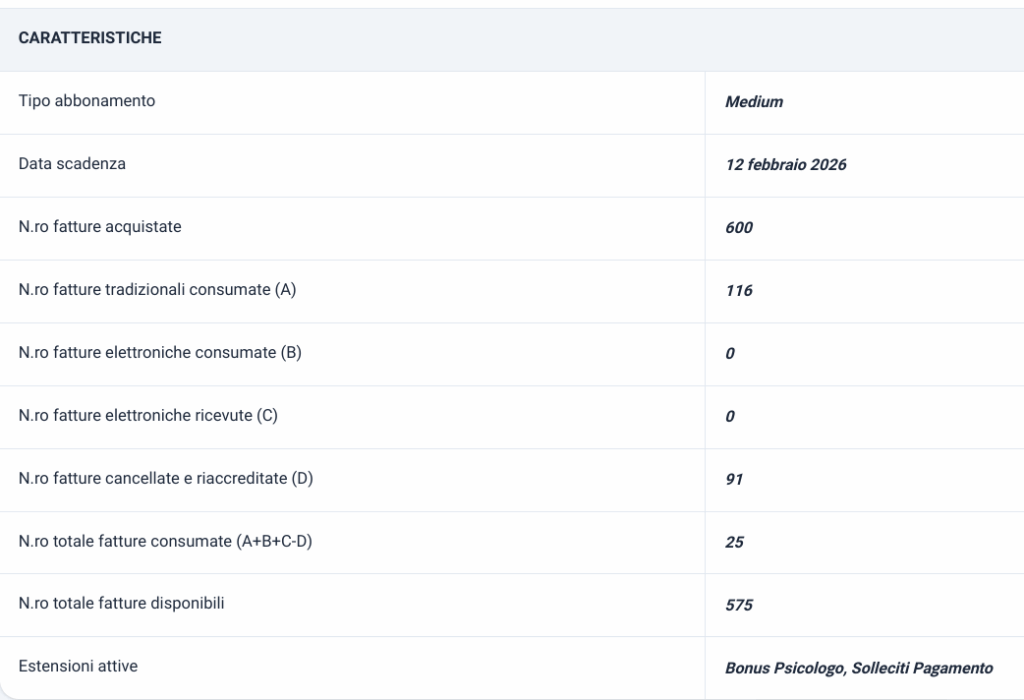This screenshot has height=700, width=1024.
Task: Select 'N.ro totale fatture disponibili' label
Action: click(x=121, y=603)
